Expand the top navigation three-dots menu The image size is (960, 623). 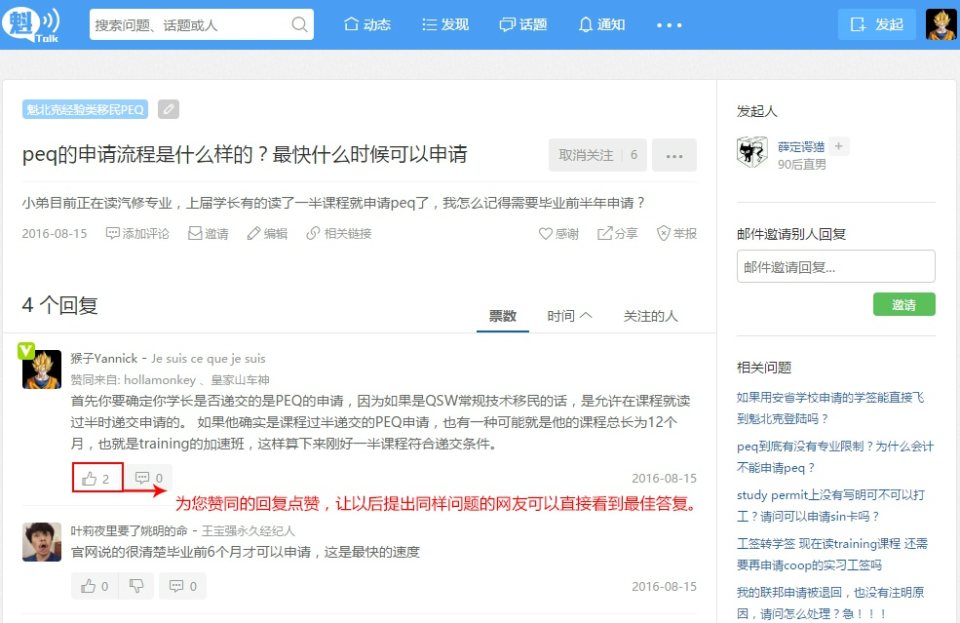669,25
